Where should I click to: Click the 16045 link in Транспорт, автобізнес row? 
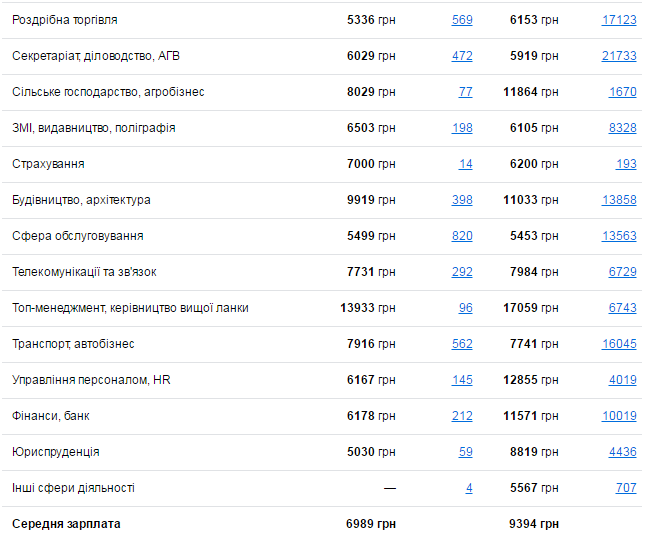point(619,344)
